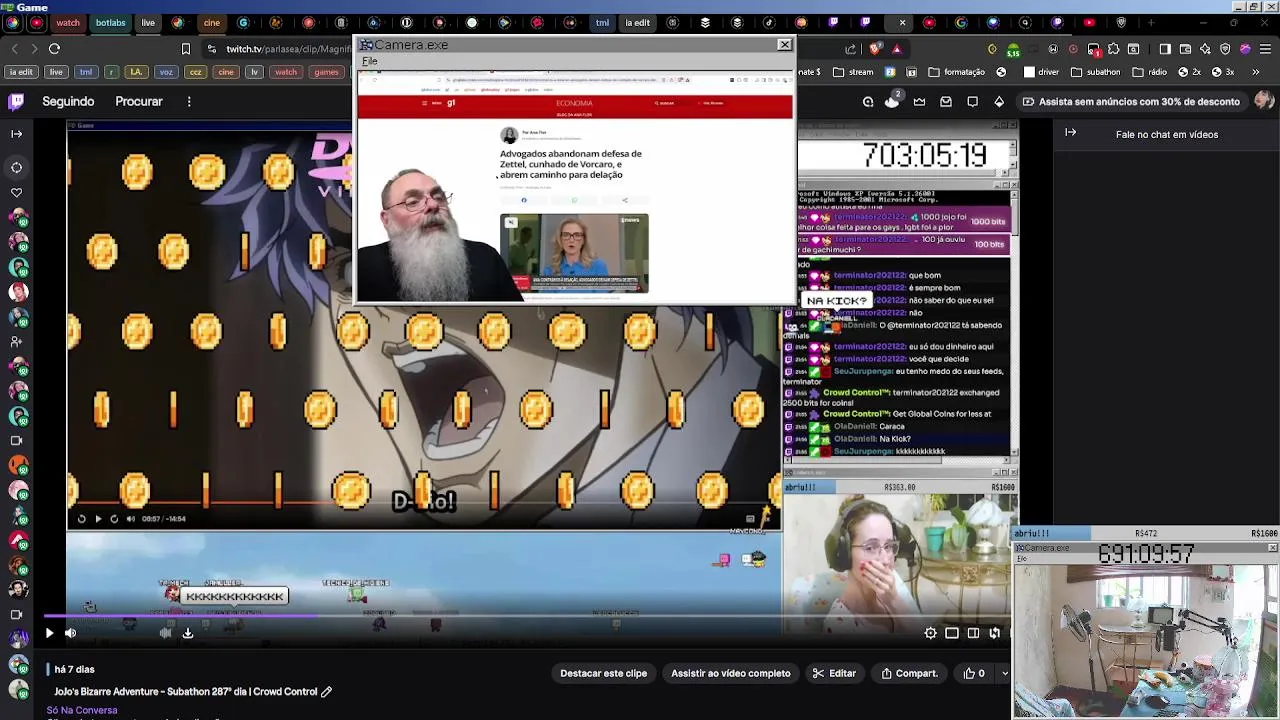Toggle theater mode in clip player
The image size is (1280, 720).
pos(973,633)
